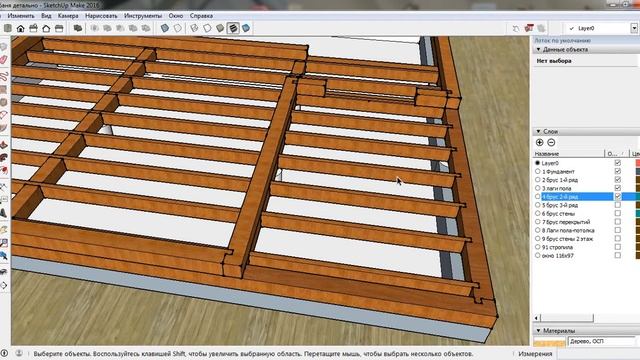The image size is (640, 360).
Task: Click the Измерения label in status bar
Action: pyautogui.click(x=535, y=354)
